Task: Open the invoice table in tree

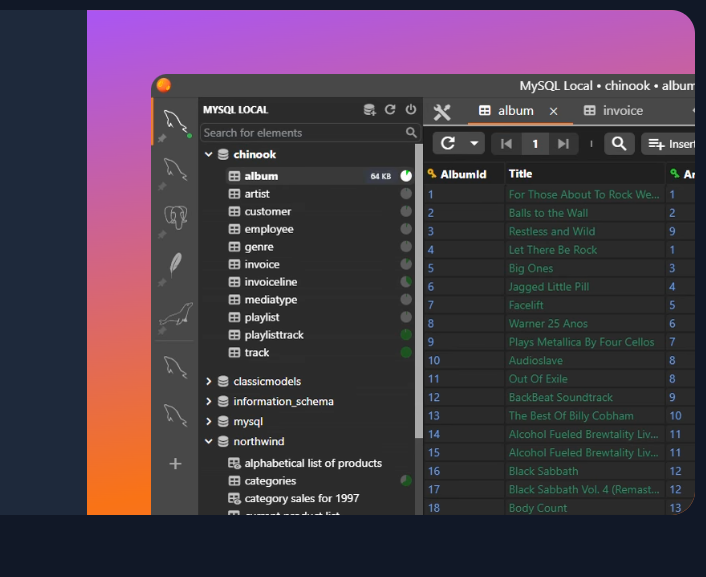Action: 319,264
